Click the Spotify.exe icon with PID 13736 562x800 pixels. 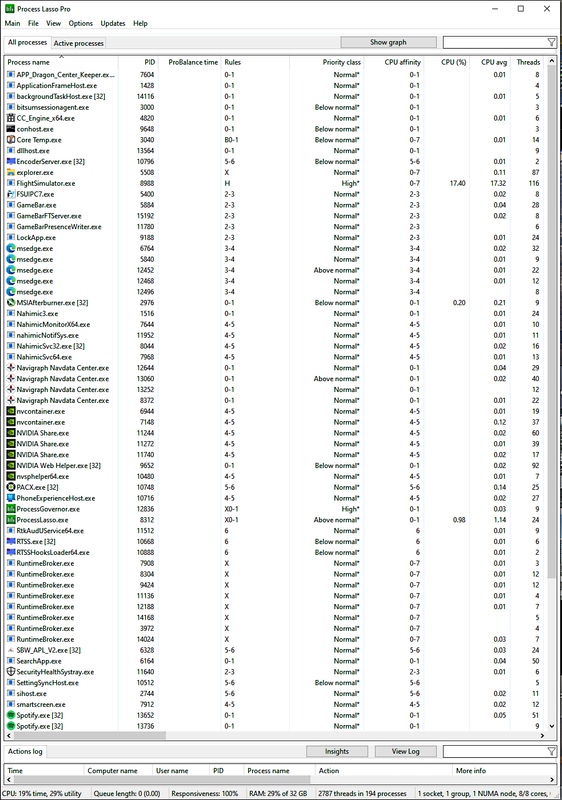[11, 726]
